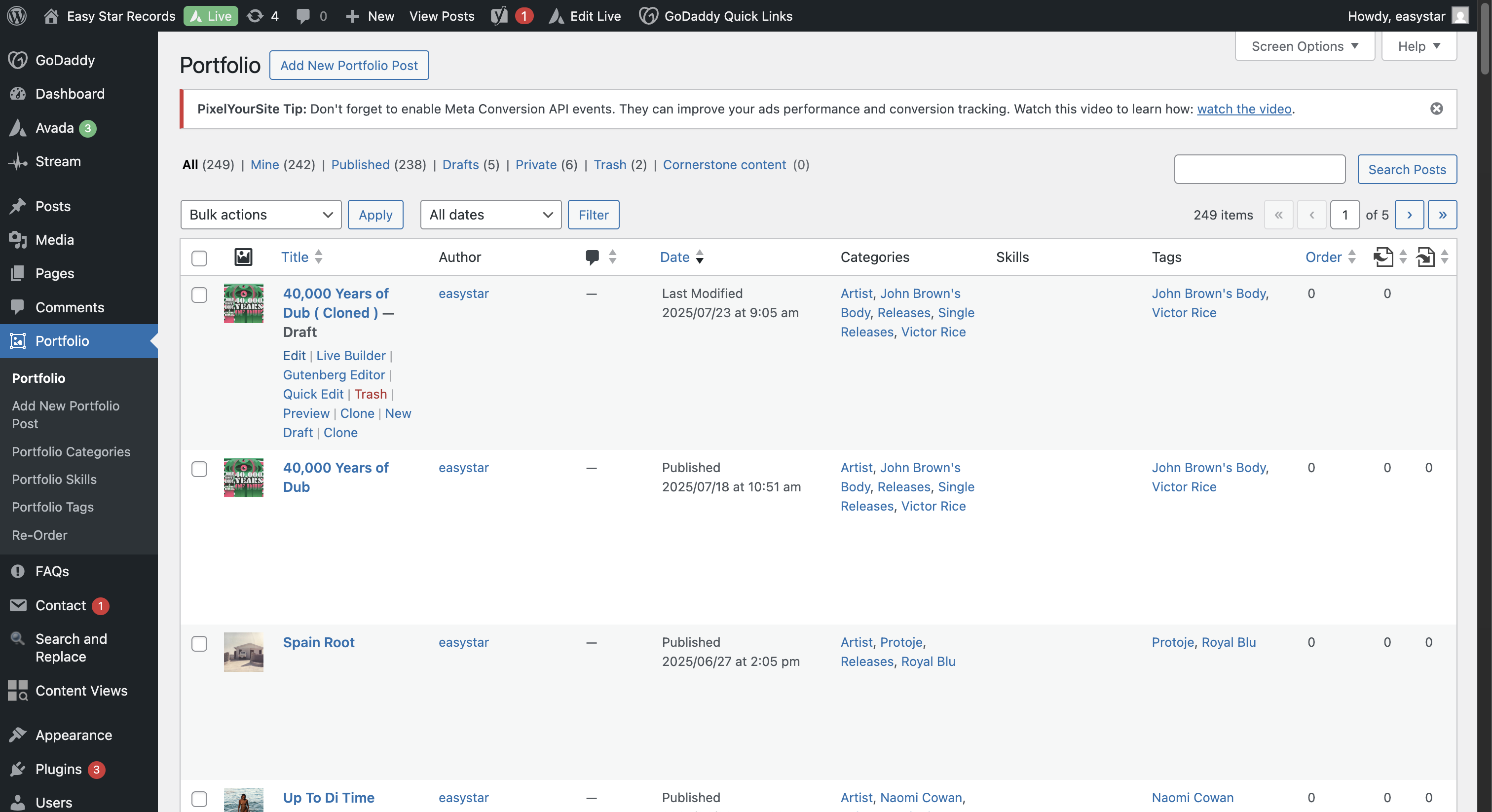Open the Bulk actions dropdown
The image size is (1492, 812).
tap(261, 214)
